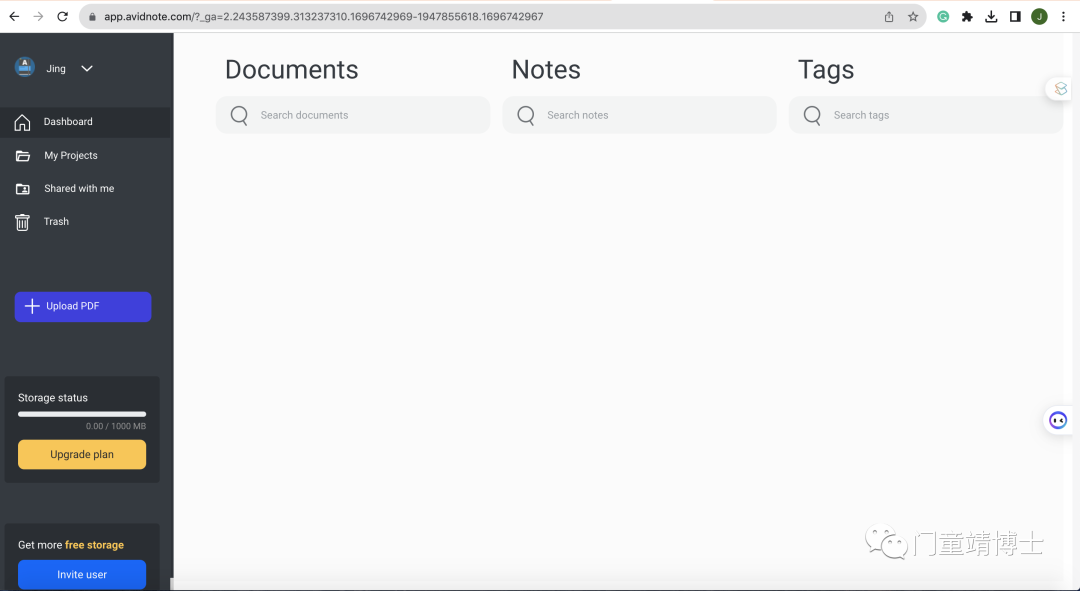1080x591 pixels.
Task: Click the Notes heading
Action: [x=546, y=70]
